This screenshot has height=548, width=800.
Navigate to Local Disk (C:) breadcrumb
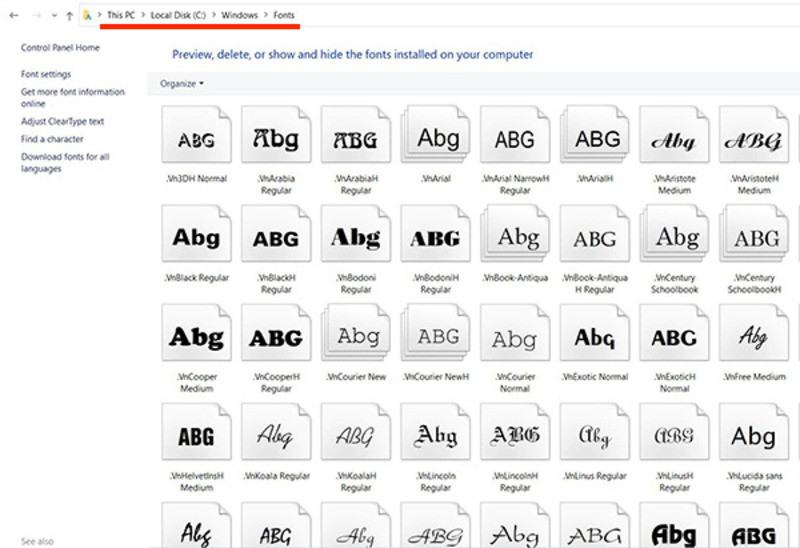178,15
